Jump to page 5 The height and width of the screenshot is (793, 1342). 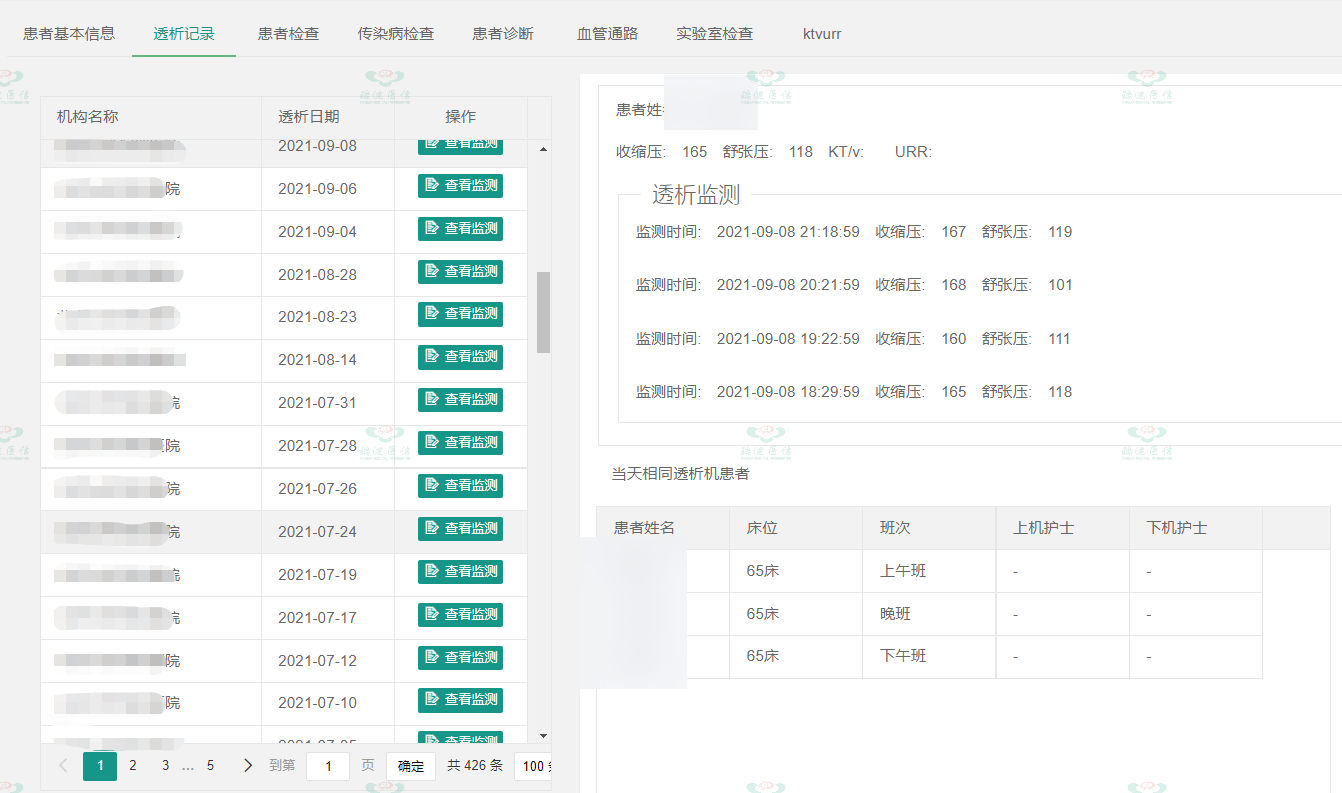click(210, 766)
